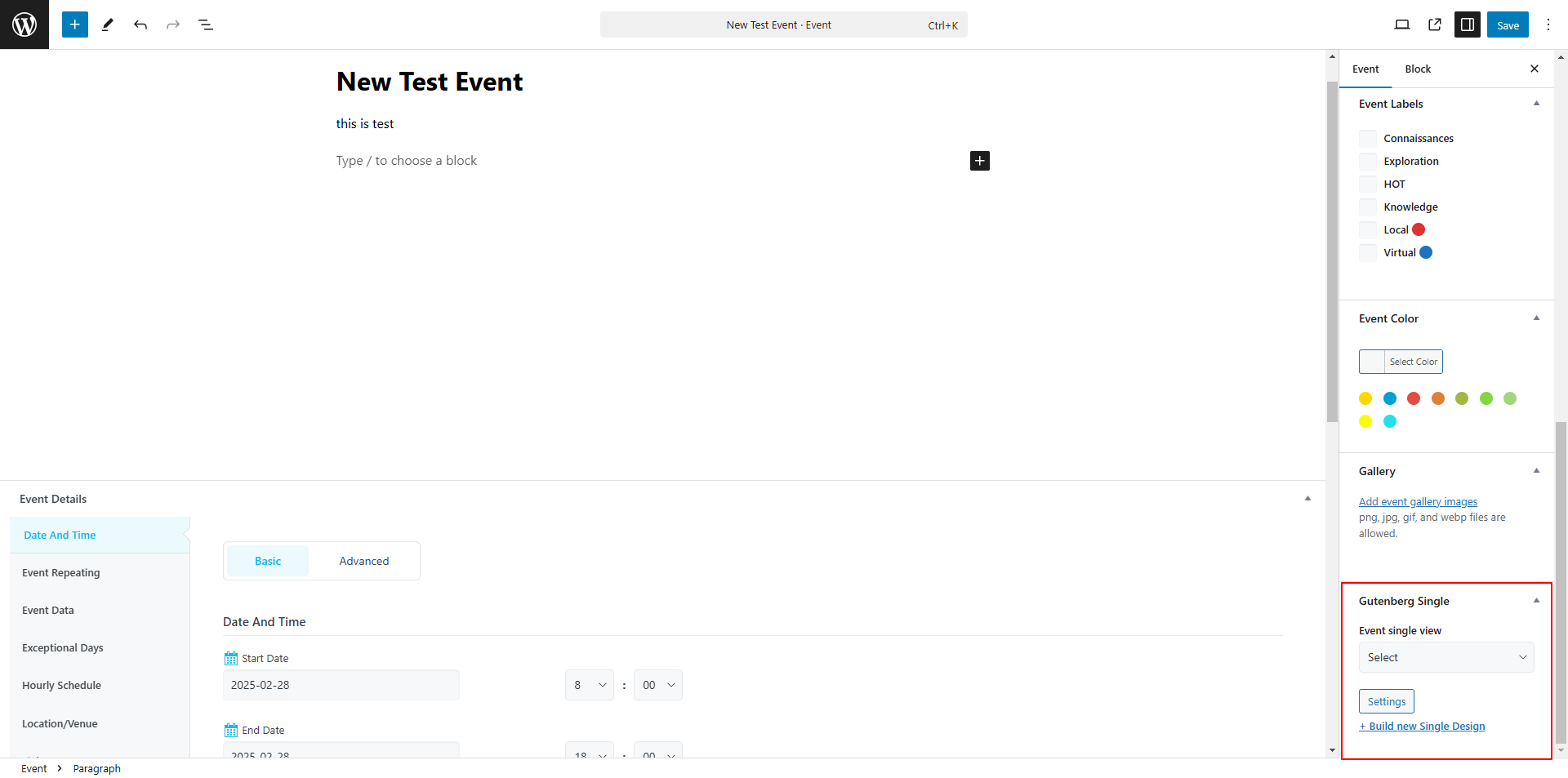Screen dimensions: 1568x778
Task: Click the Build new Single Design link
Action: 1422,726
